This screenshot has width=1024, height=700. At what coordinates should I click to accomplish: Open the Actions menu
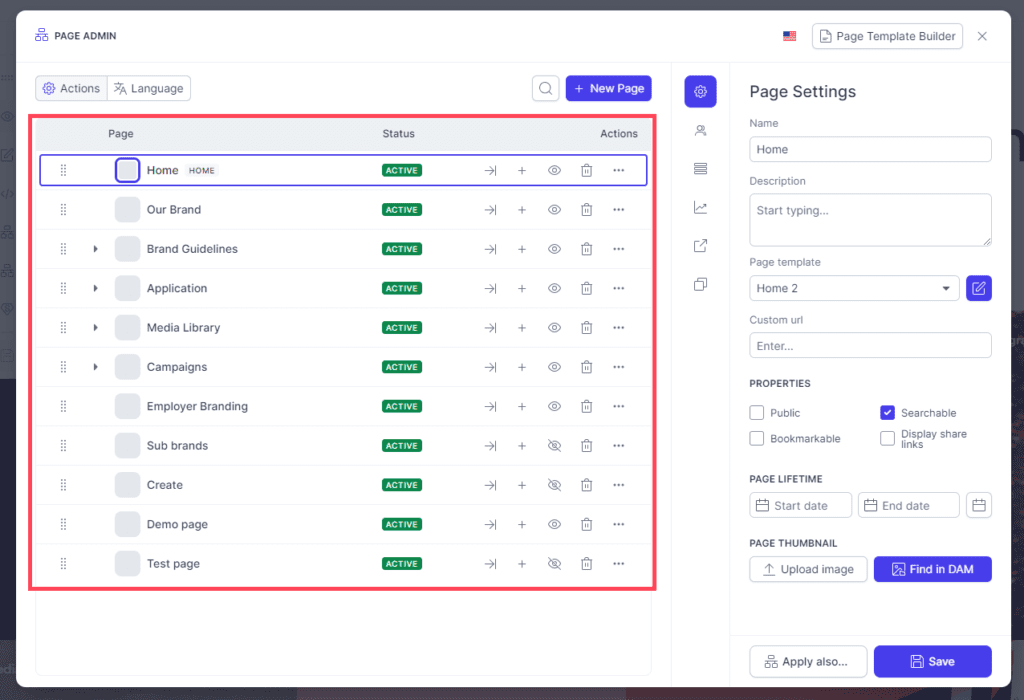pyautogui.click(x=71, y=88)
